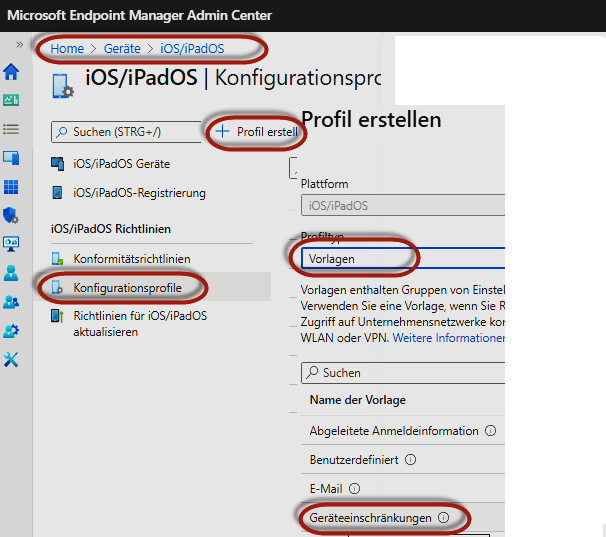Open All services list icon
This screenshot has height=537, width=606.
pyautogui.click(x=12, y=129)
